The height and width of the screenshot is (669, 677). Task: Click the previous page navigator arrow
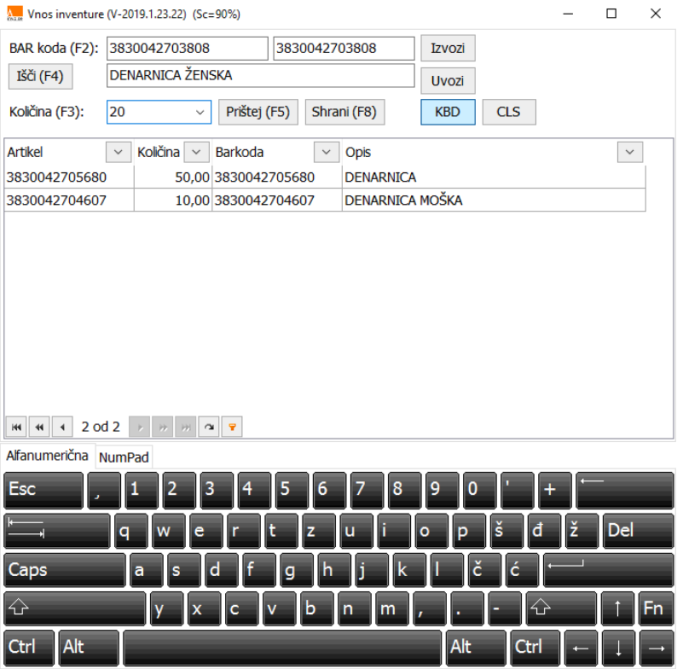(x=39, y=426)
